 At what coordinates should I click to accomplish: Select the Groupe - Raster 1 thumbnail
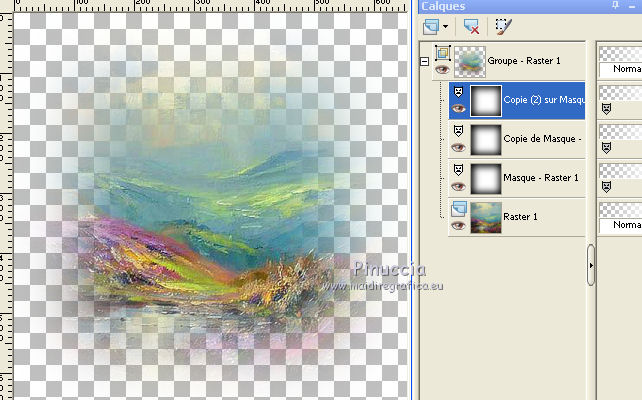coord(470,62)
